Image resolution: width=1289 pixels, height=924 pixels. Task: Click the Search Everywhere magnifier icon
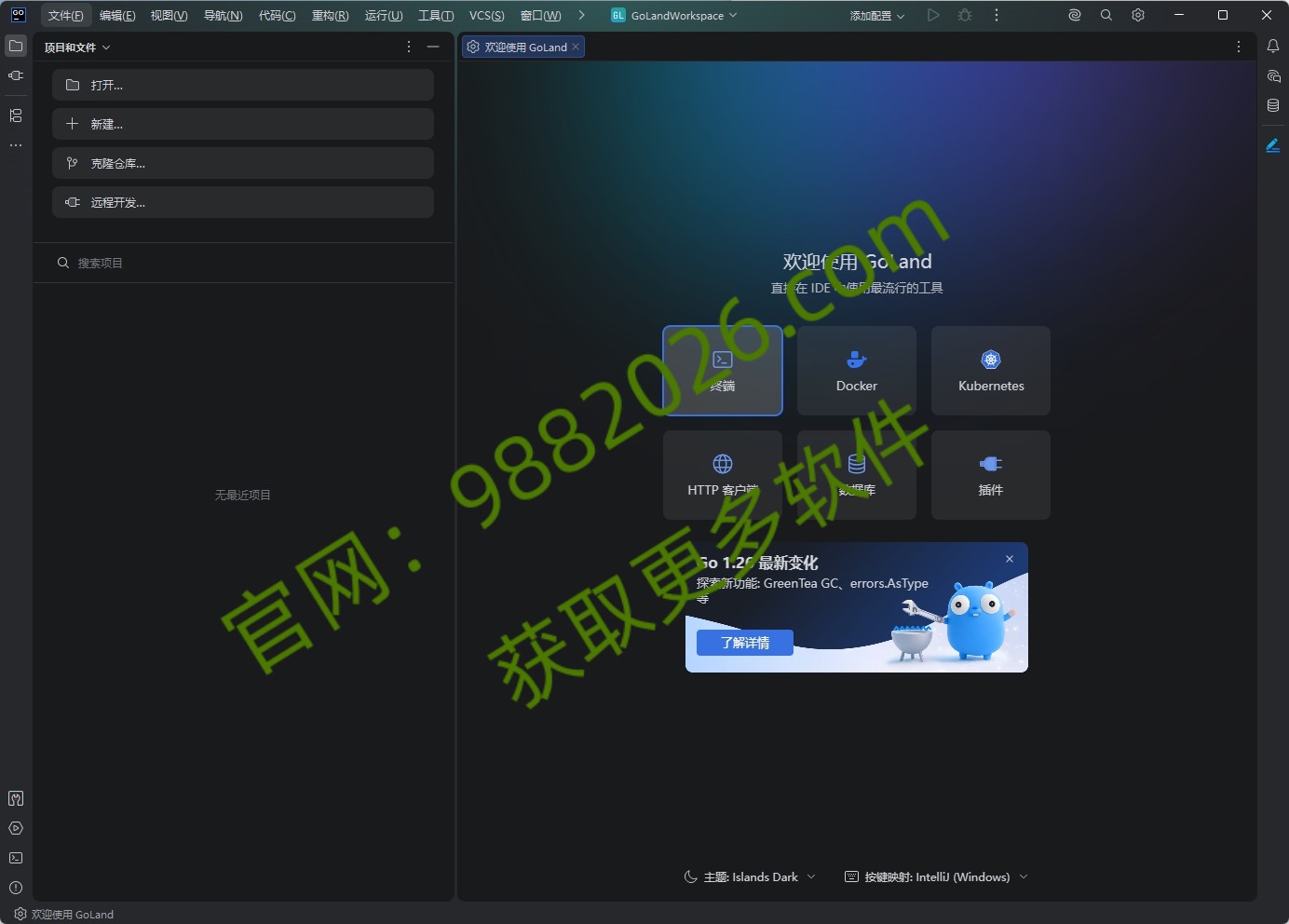pos(1106,15)
